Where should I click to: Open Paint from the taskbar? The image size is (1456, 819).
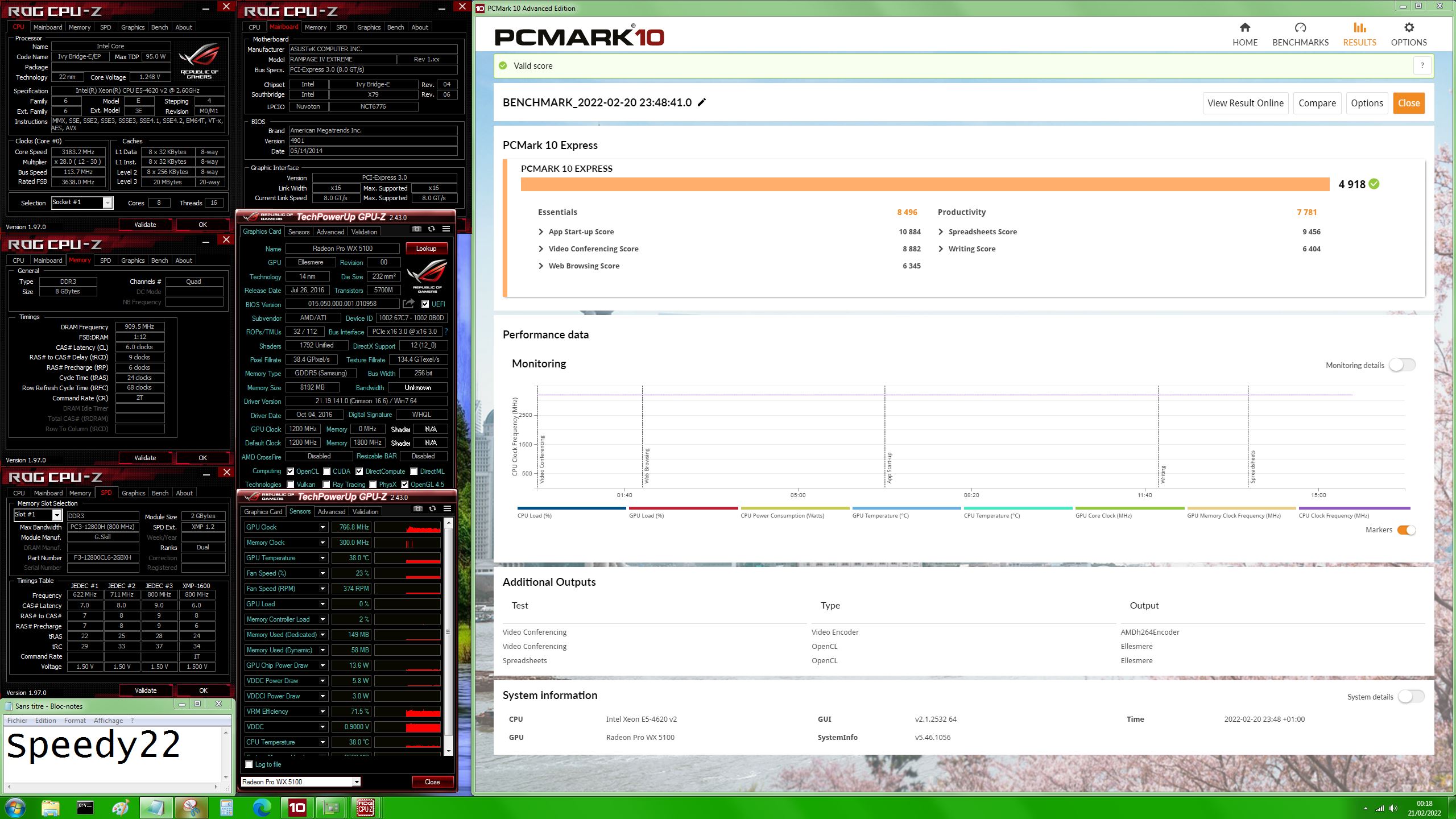tap(121, 808)
